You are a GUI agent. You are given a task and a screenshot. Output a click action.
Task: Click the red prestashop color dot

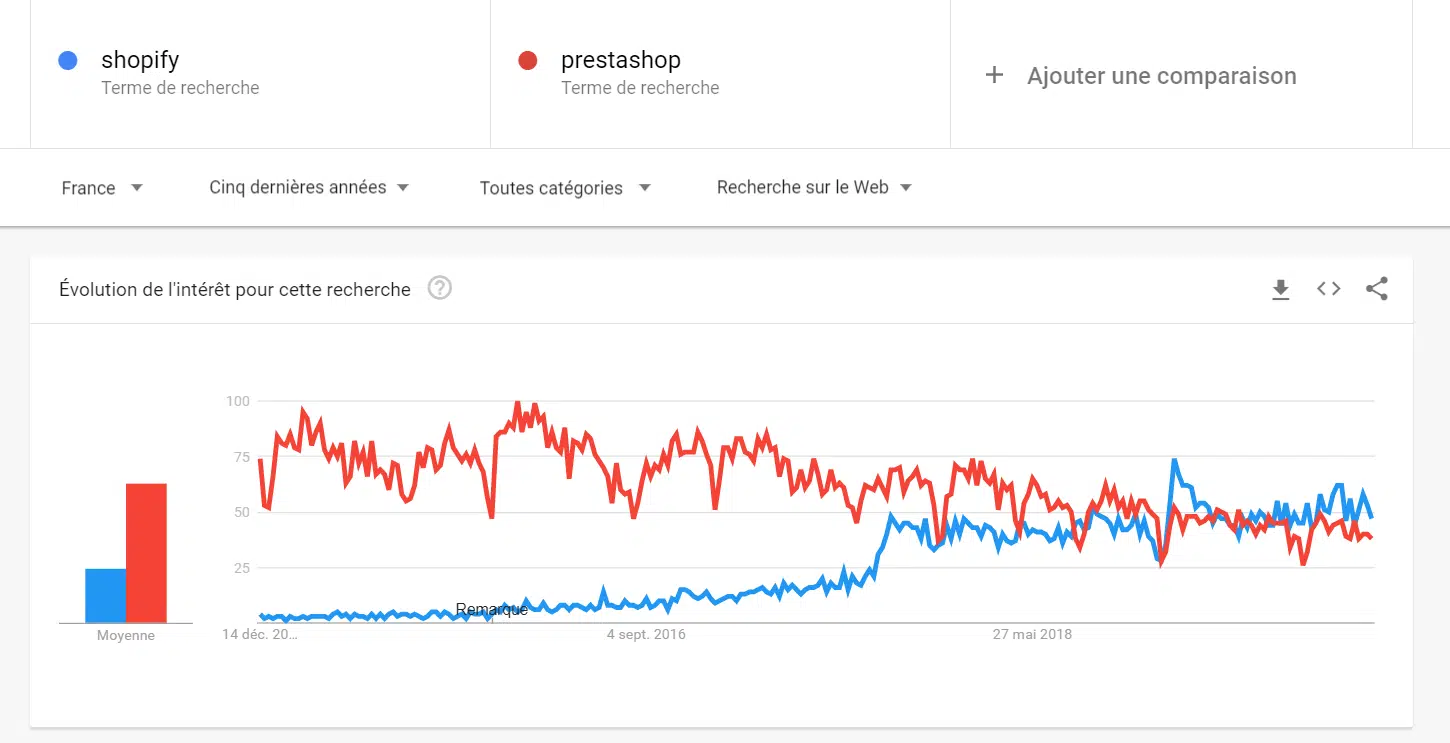click(528, 61)
